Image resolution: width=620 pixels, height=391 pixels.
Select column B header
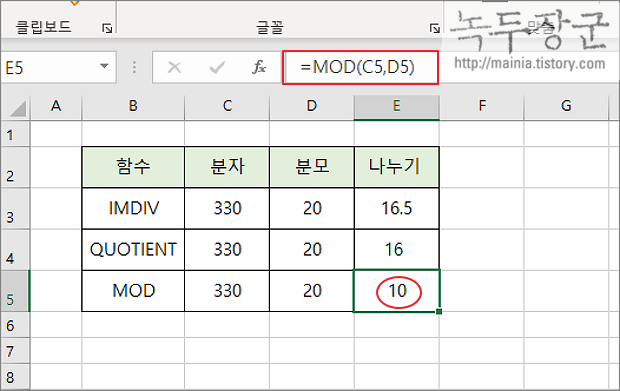133,107
